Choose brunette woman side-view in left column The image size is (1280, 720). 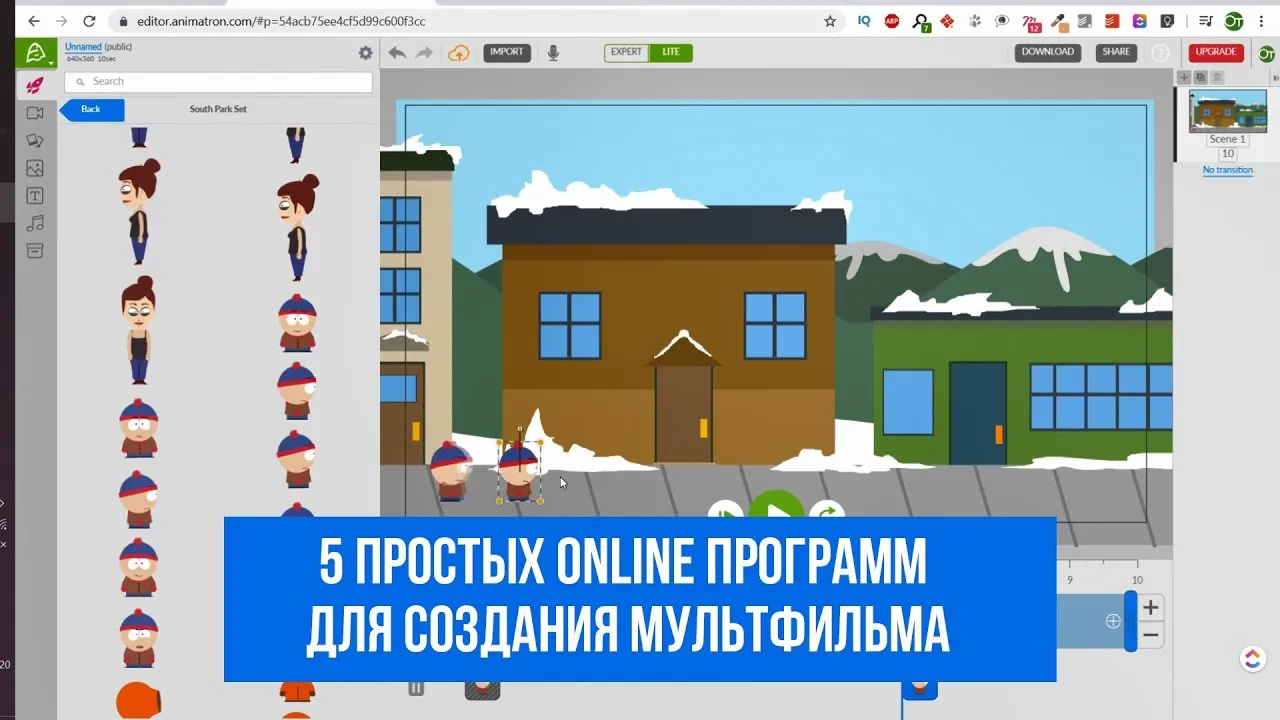click(x=138, y=211)
